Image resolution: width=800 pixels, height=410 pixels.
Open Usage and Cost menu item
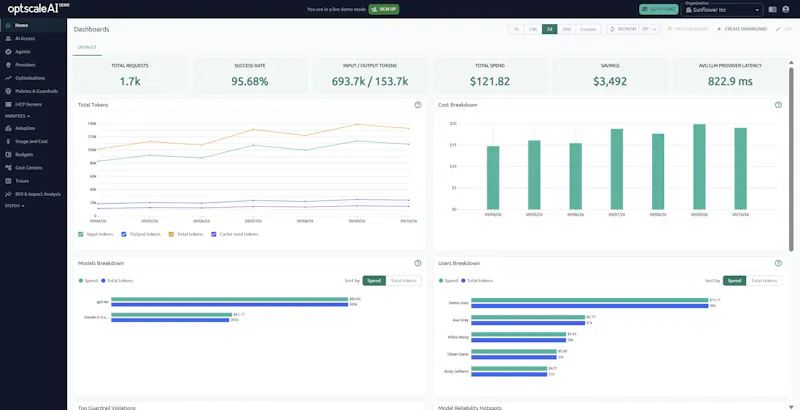(x=33, y=141)
